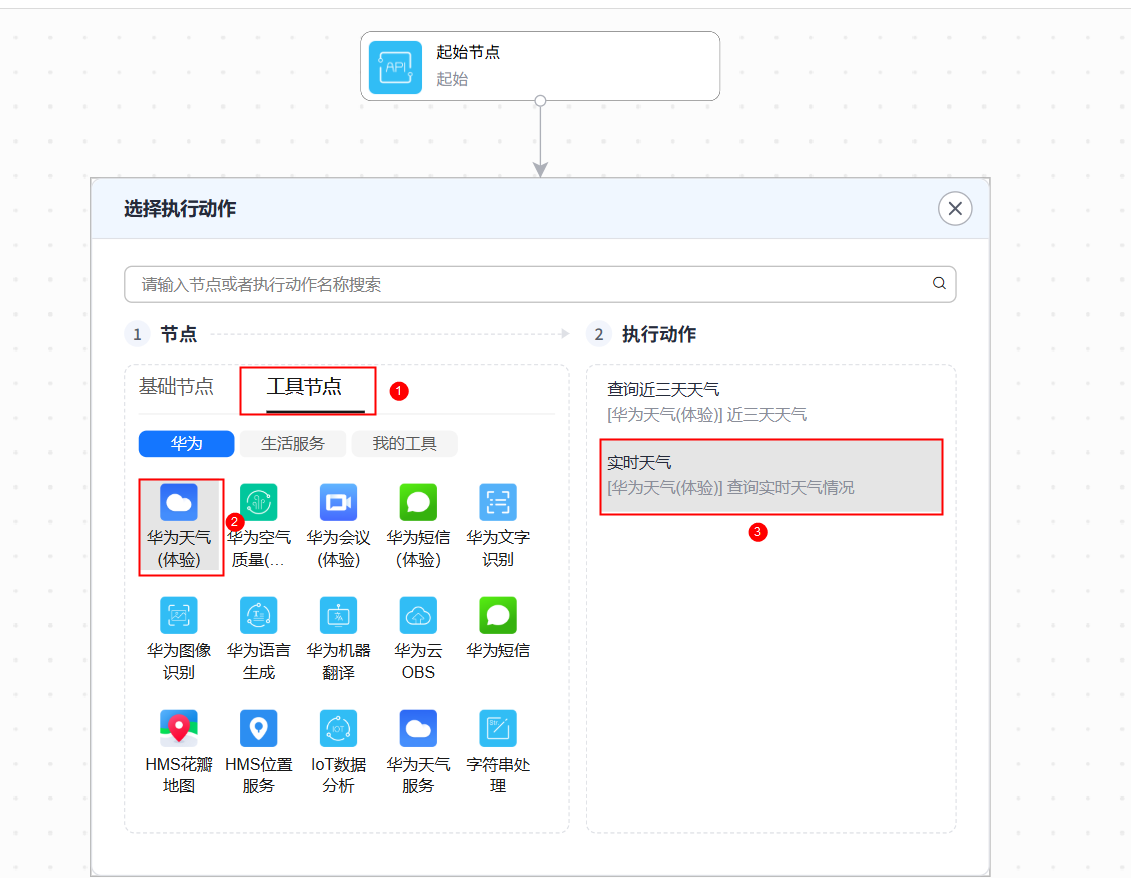This screenshot has height=878, width=1131.
Task: Select the 华为天气(体验) tool icon
Action: (179, 502)
